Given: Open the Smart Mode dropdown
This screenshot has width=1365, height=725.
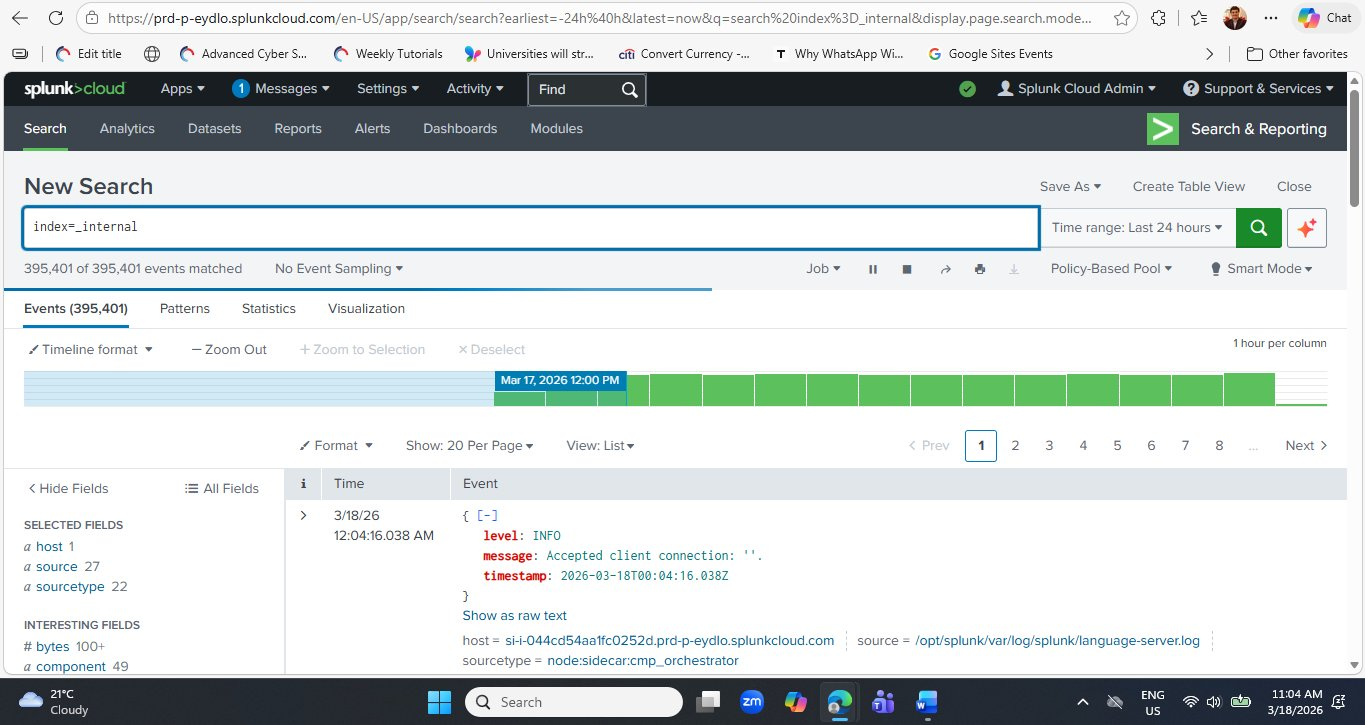Looking at the screenshot, I should [x=1260, y=268].
